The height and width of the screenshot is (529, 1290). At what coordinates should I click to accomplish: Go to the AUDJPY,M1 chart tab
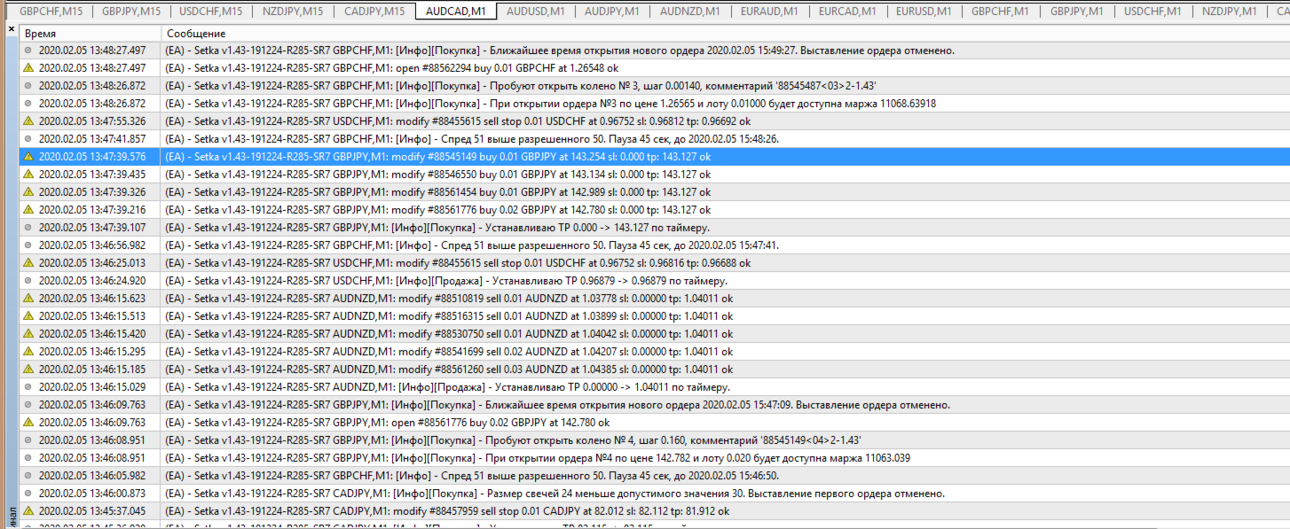click(x=612, y=11)
